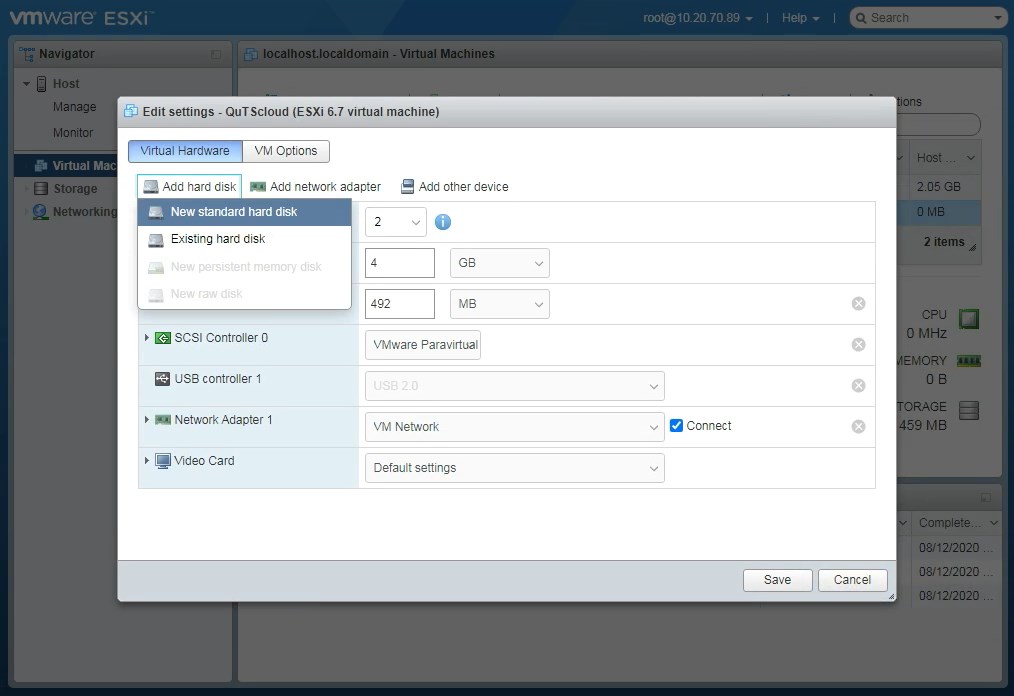Expand the SCSI Controller 0 row
Image resolution: width=1014 pixels, height=696 pixels.
click(147, 338)
